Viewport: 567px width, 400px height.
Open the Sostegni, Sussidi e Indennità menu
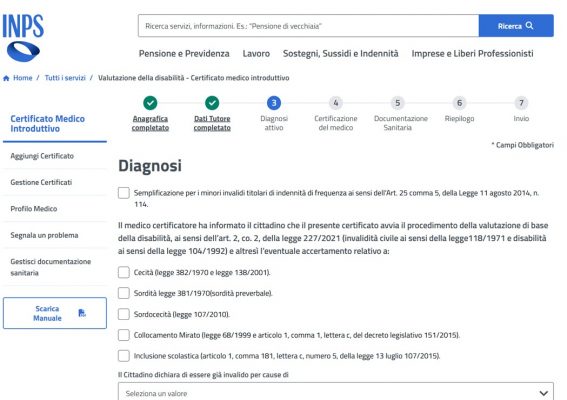click(x=341, y=54)
